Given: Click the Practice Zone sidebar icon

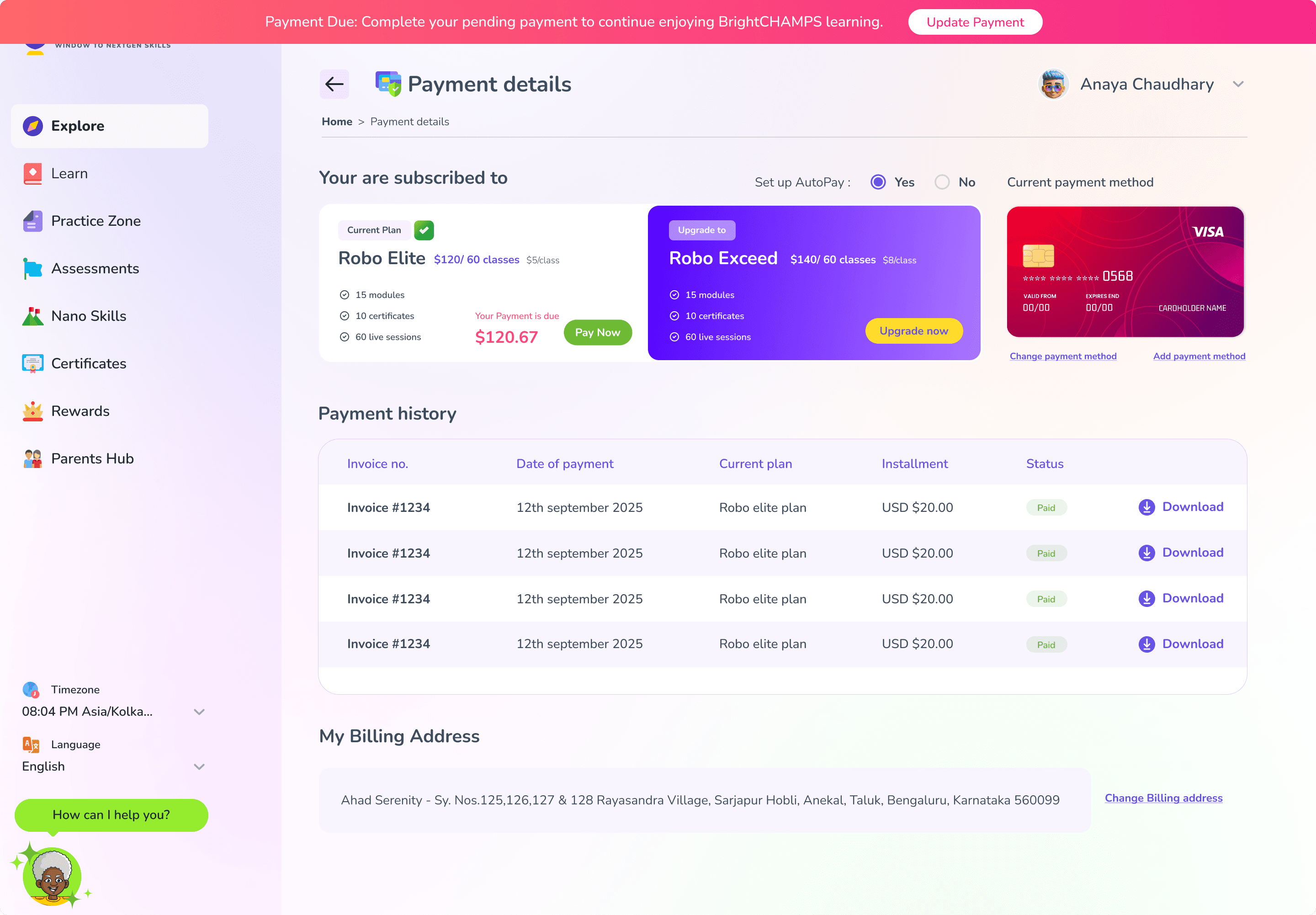Looking at the screenshot, I should (x=32, y=221).
